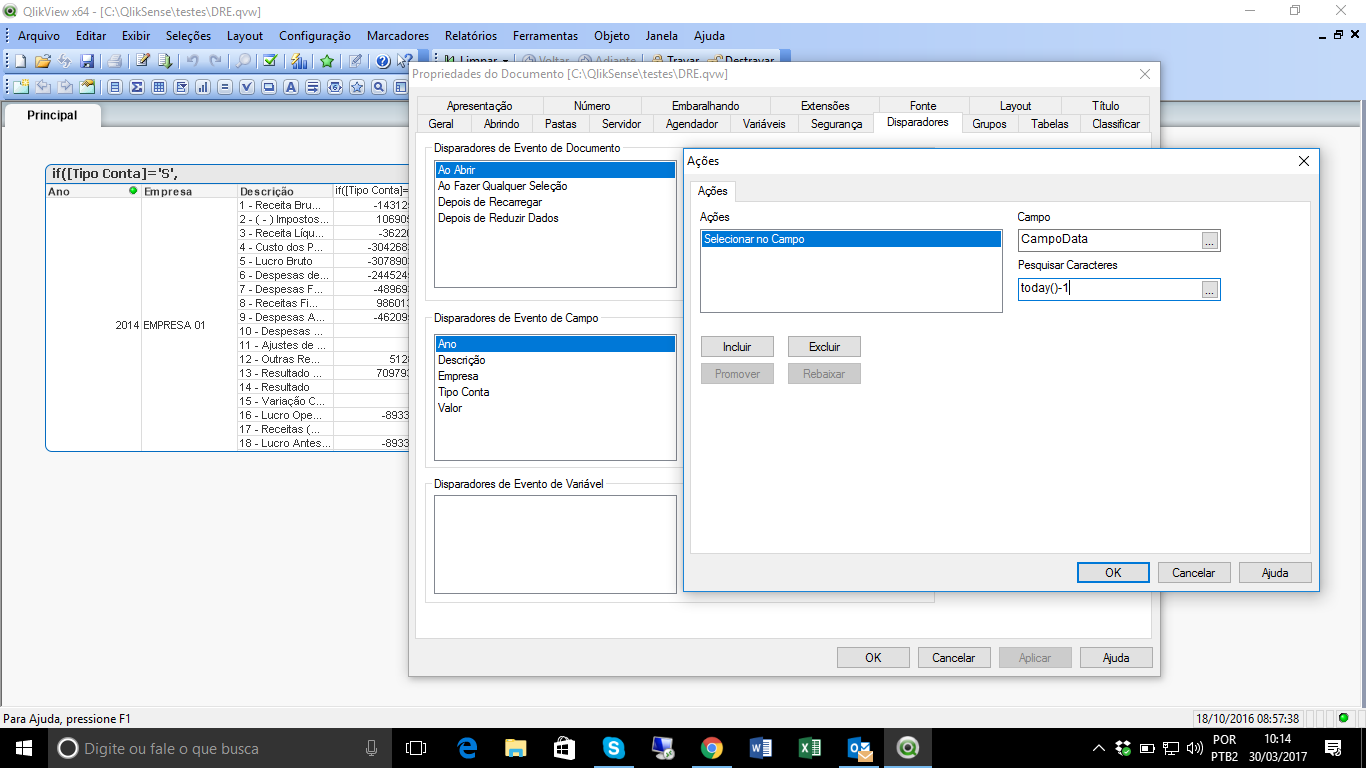
Task: Open the Arquivo menu
Action: pos(39,35)
